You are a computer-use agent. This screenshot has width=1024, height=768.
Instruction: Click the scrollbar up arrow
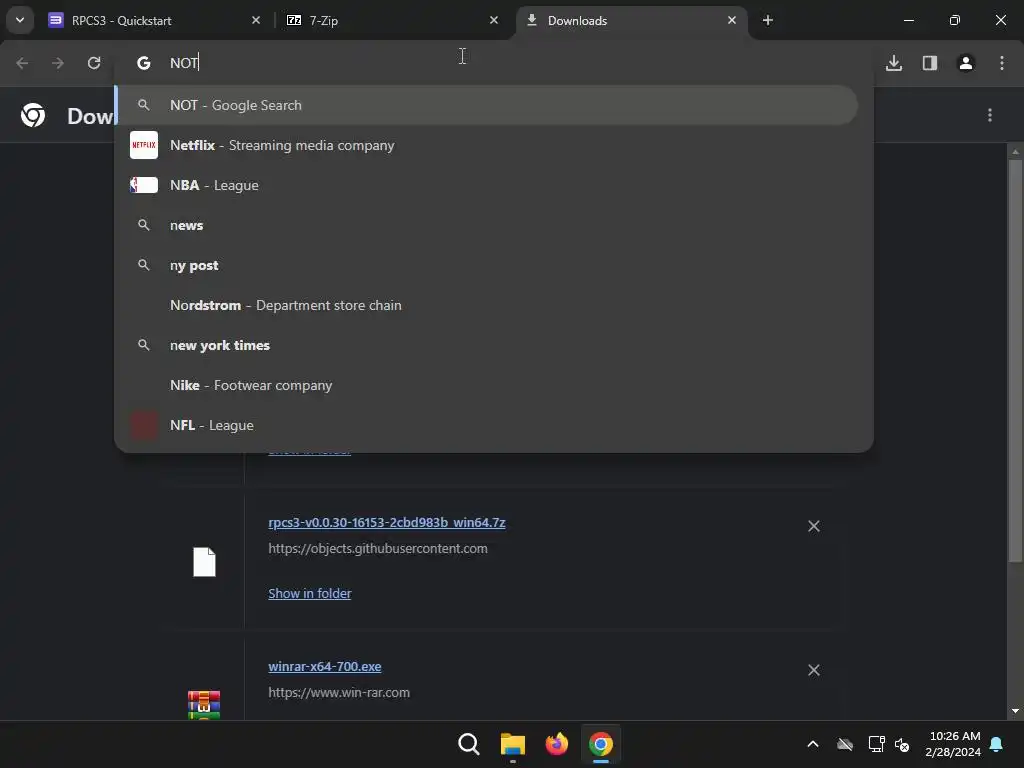pos(1015,152)
